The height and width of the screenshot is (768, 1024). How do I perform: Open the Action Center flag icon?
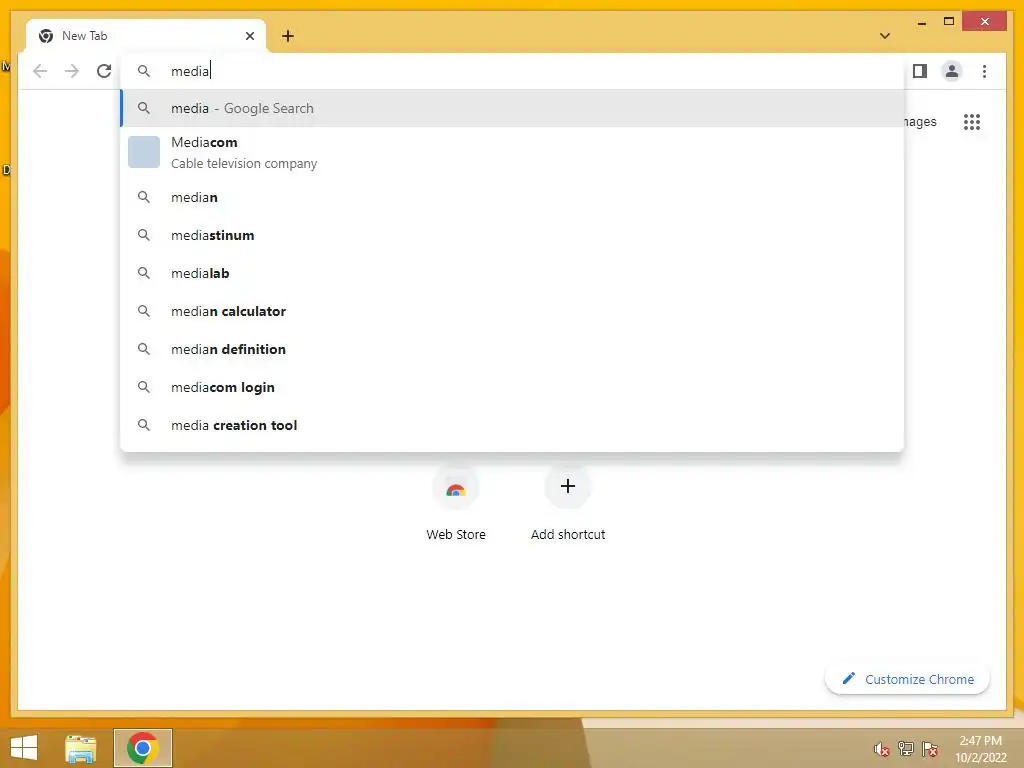tap(930, 748)
